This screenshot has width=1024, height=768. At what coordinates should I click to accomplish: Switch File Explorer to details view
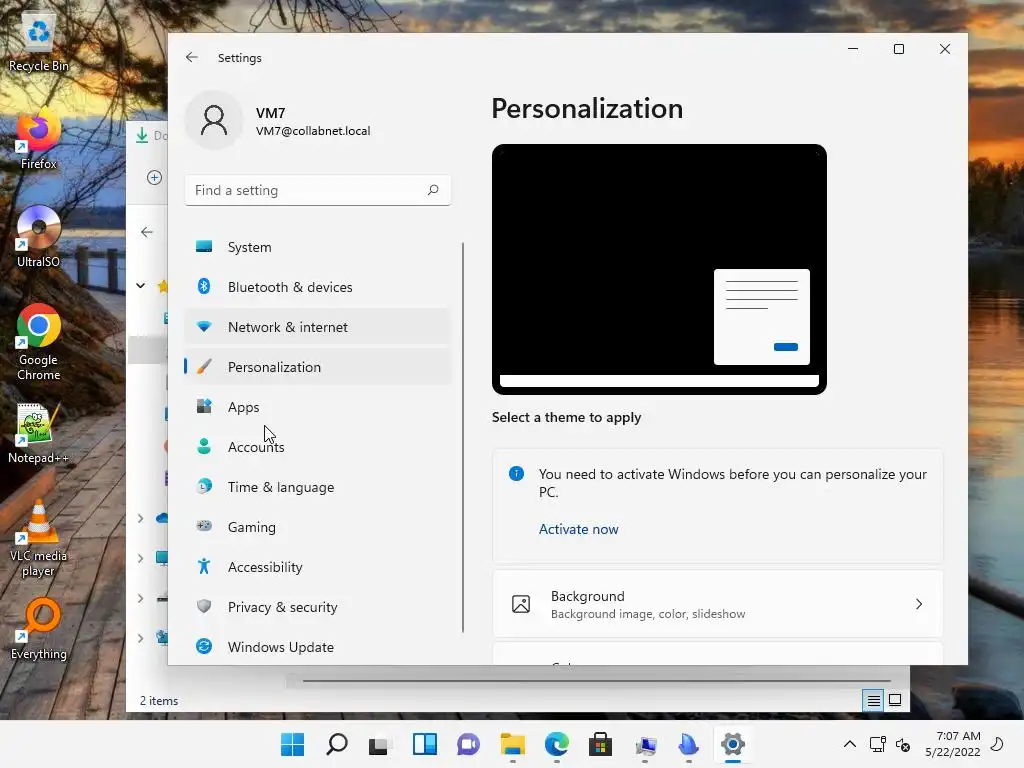pyautogui.click(x=873, y=700)
